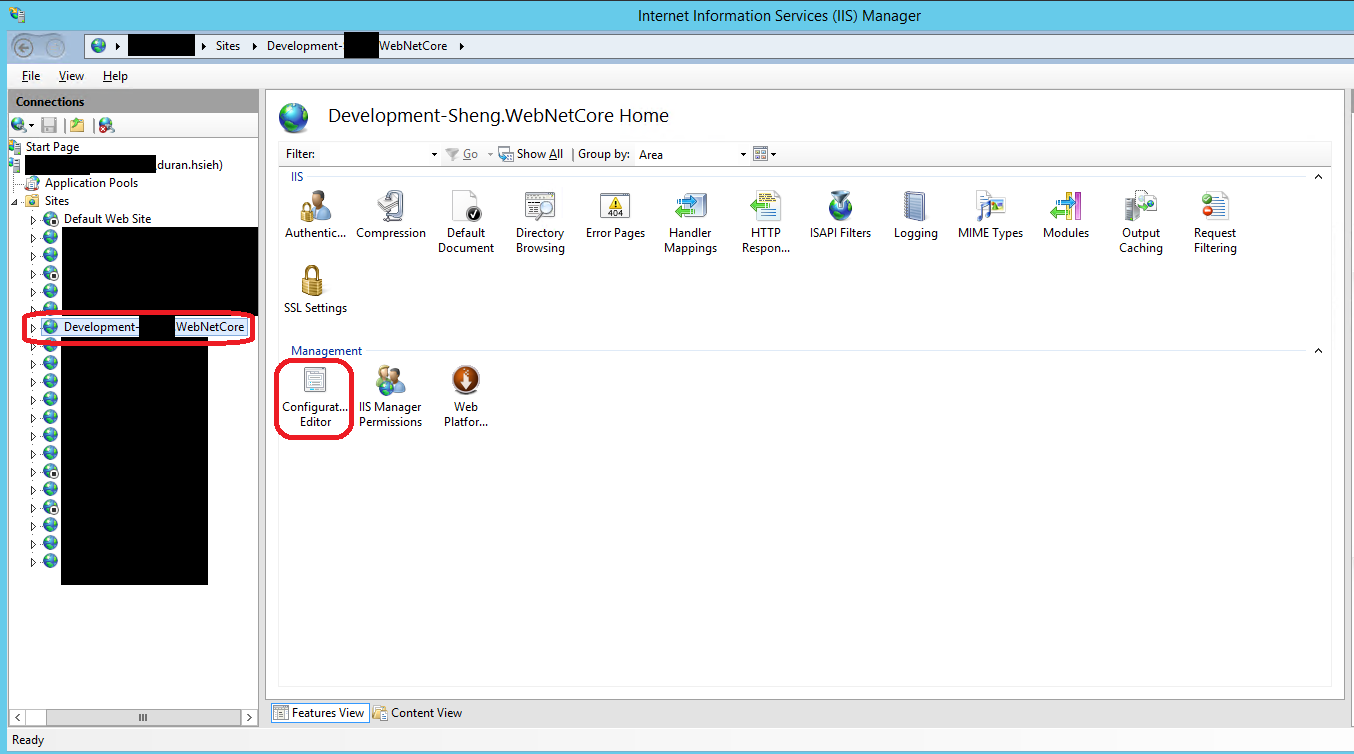Click the forward navigation arrow
1354x754 pixels.
[x=55, y=46]
